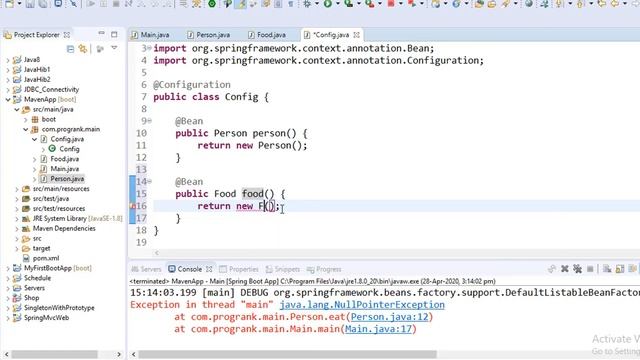
Task: Toggle Scroll Lock in Console toolbar
Action: pos(620,269)
